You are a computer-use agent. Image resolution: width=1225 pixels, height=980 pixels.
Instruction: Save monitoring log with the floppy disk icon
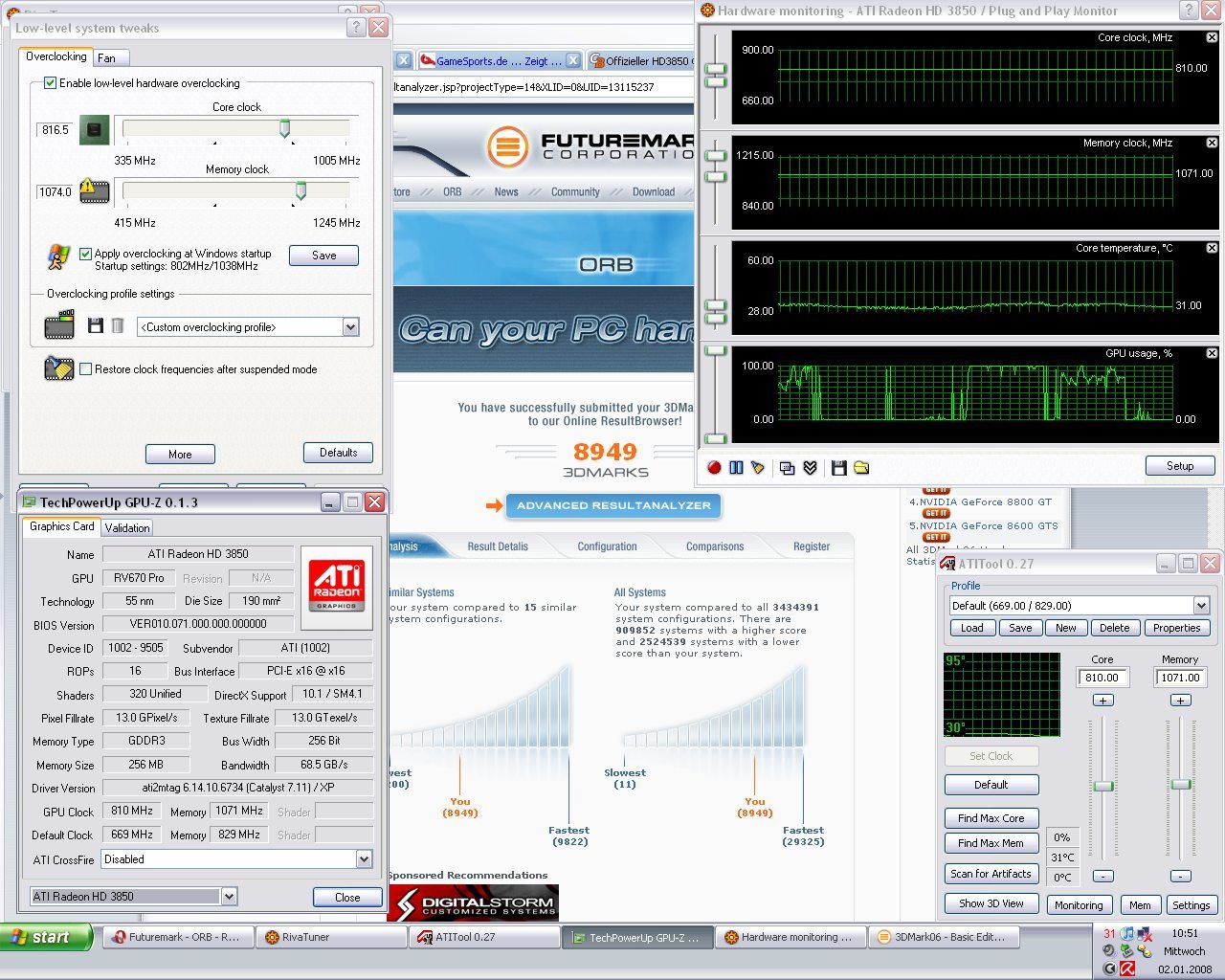[839, 468]
